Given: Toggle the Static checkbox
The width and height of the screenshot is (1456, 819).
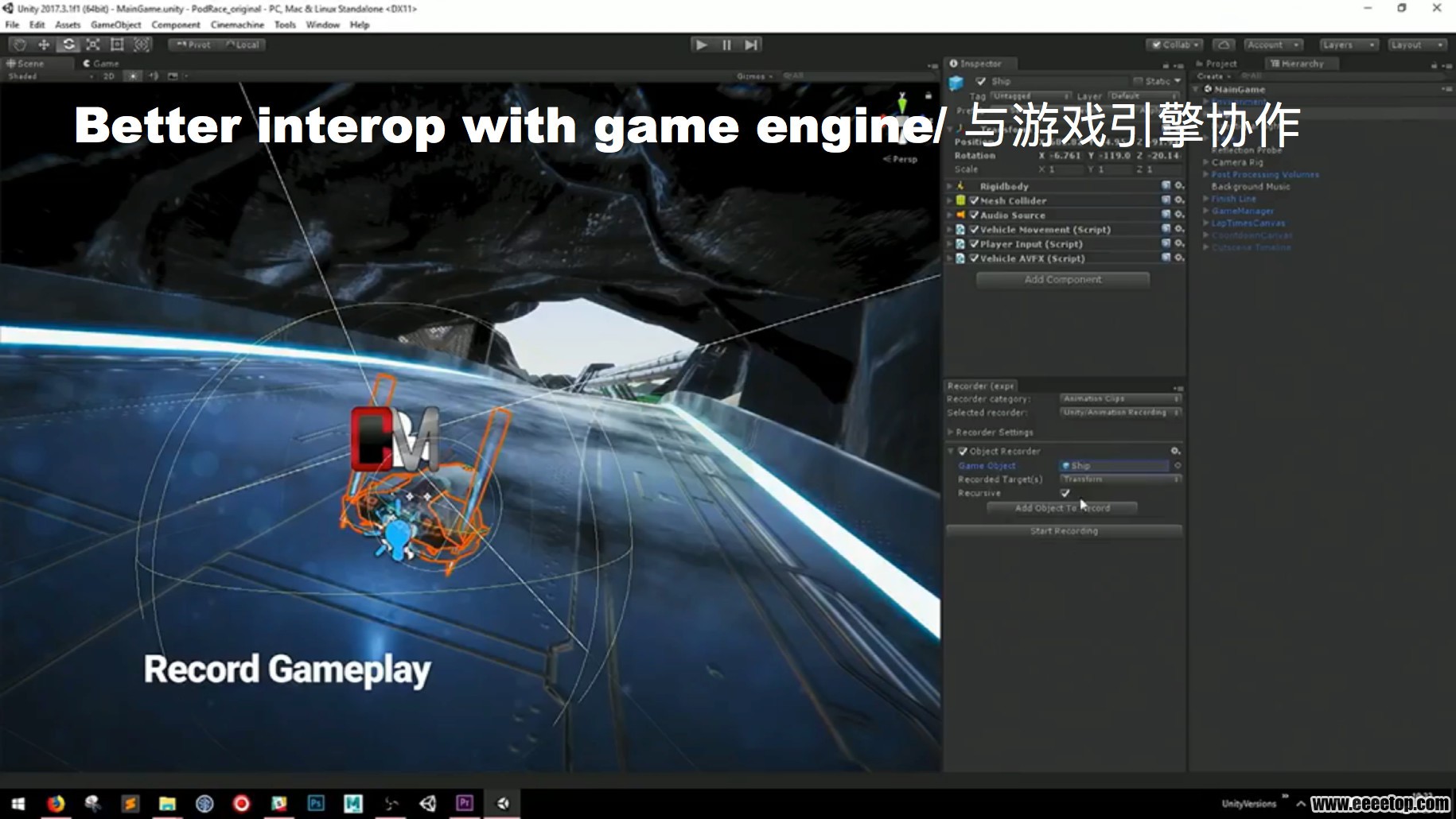Looking at the screenshot, I should (x=1138, y=81).
